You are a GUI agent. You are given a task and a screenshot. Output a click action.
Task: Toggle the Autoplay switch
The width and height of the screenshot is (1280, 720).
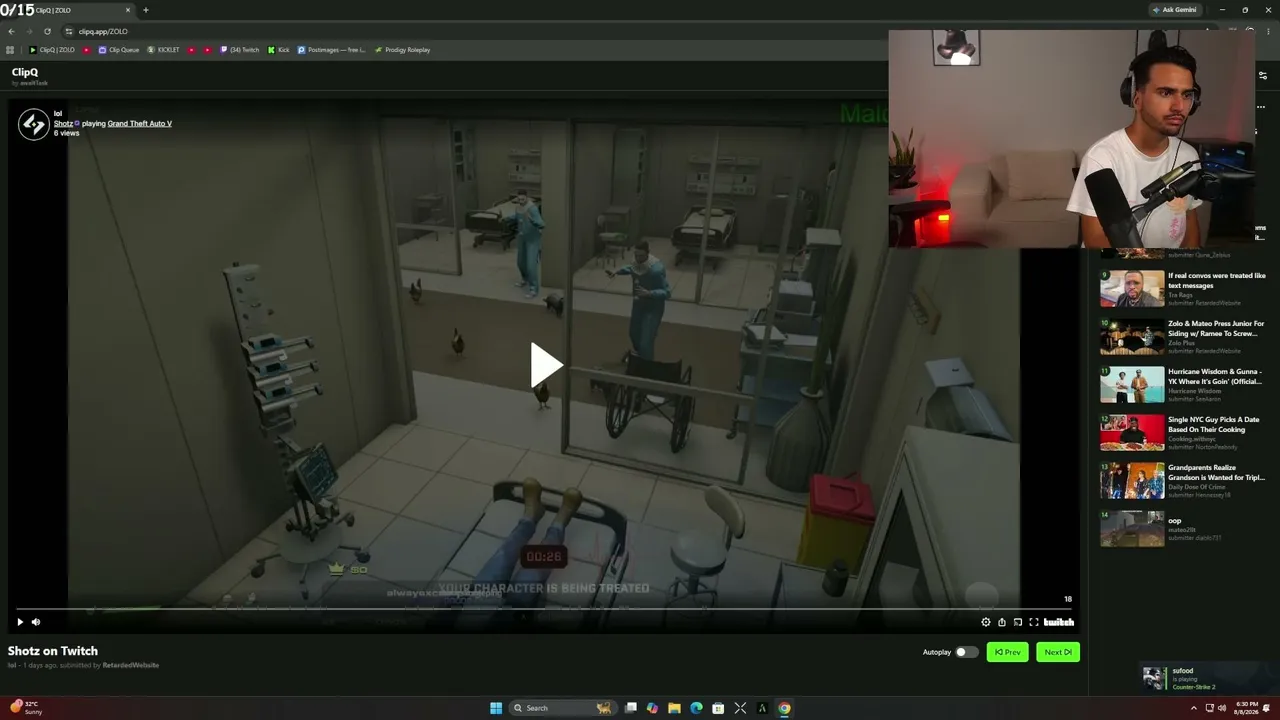tap(966, 652)
